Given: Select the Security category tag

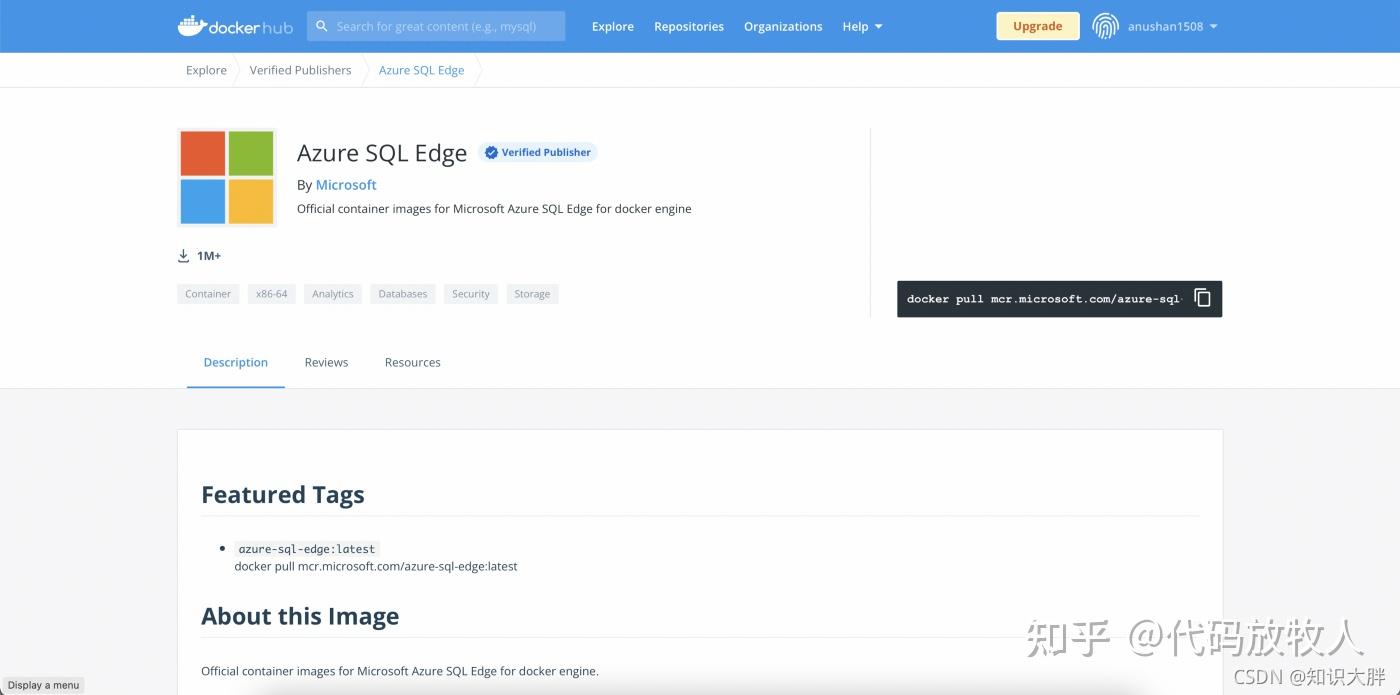Looking at the screenshot, I should click(x=470, y=293).
